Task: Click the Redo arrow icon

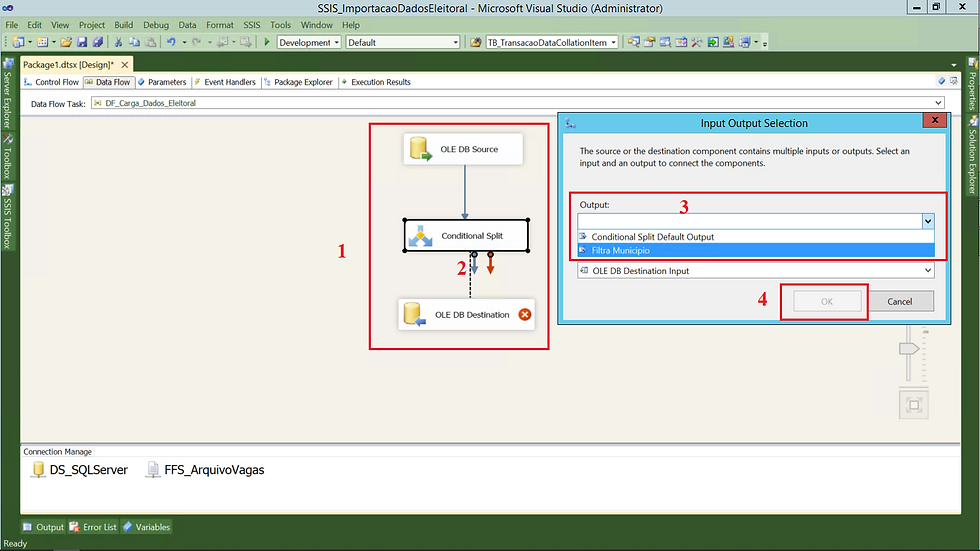Action: (196, 42)
